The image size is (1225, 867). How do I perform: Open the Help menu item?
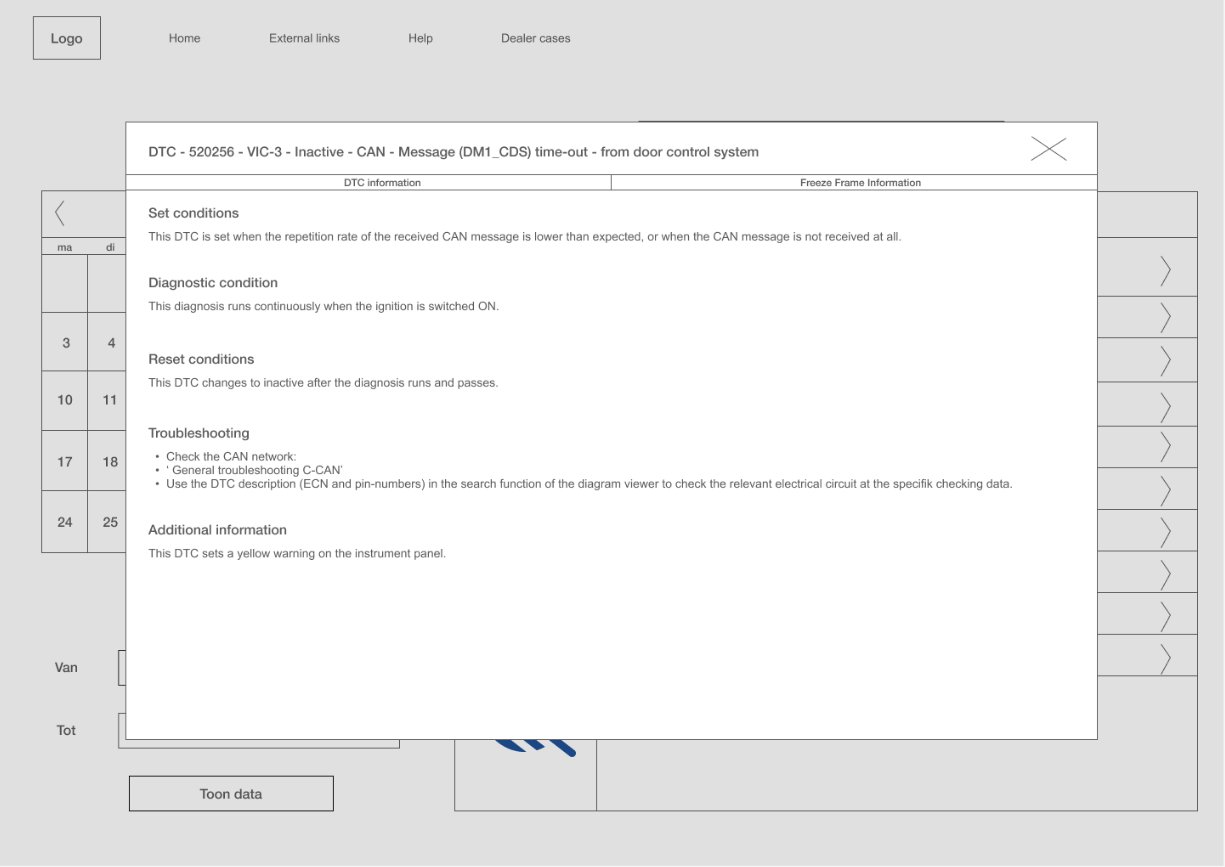[x=420, y=39]
